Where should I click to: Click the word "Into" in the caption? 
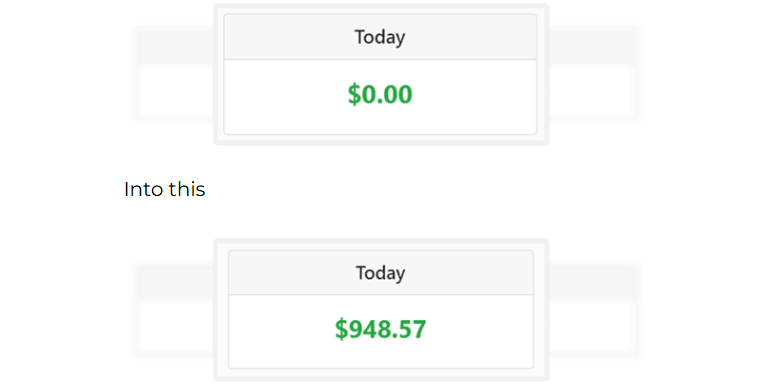(x=143, y=189)
